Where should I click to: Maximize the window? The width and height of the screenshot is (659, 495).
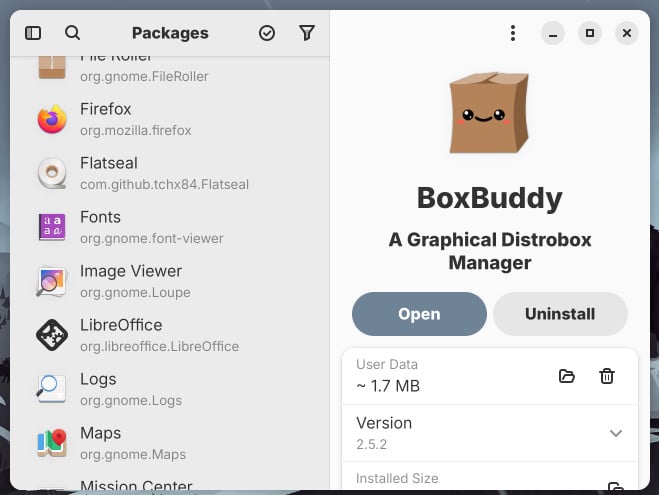click(590, 33)
